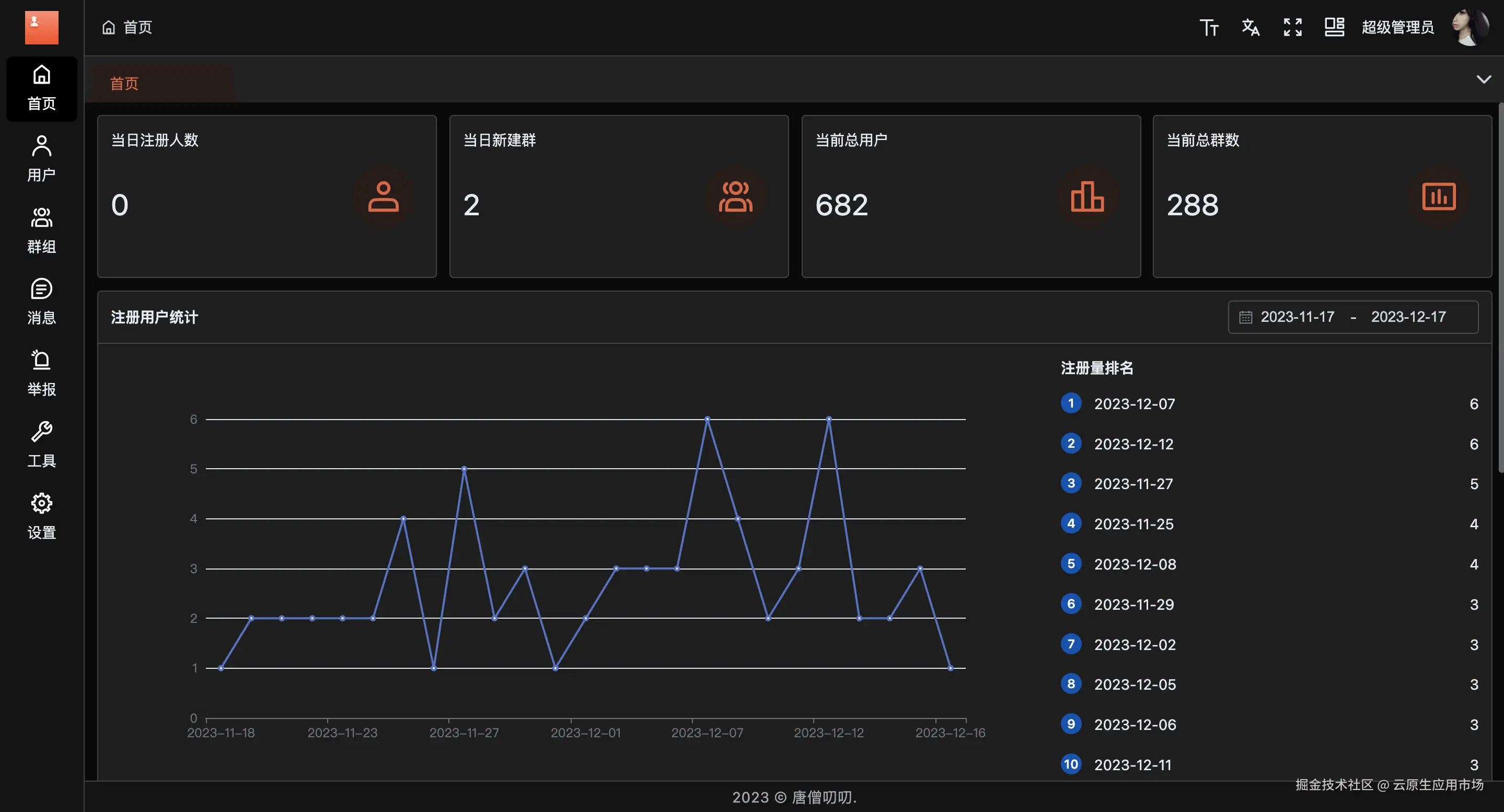This screenshot has width=1504, height=812.
Task: Open the 举报 reports section
Action: [x=41, y=373]
